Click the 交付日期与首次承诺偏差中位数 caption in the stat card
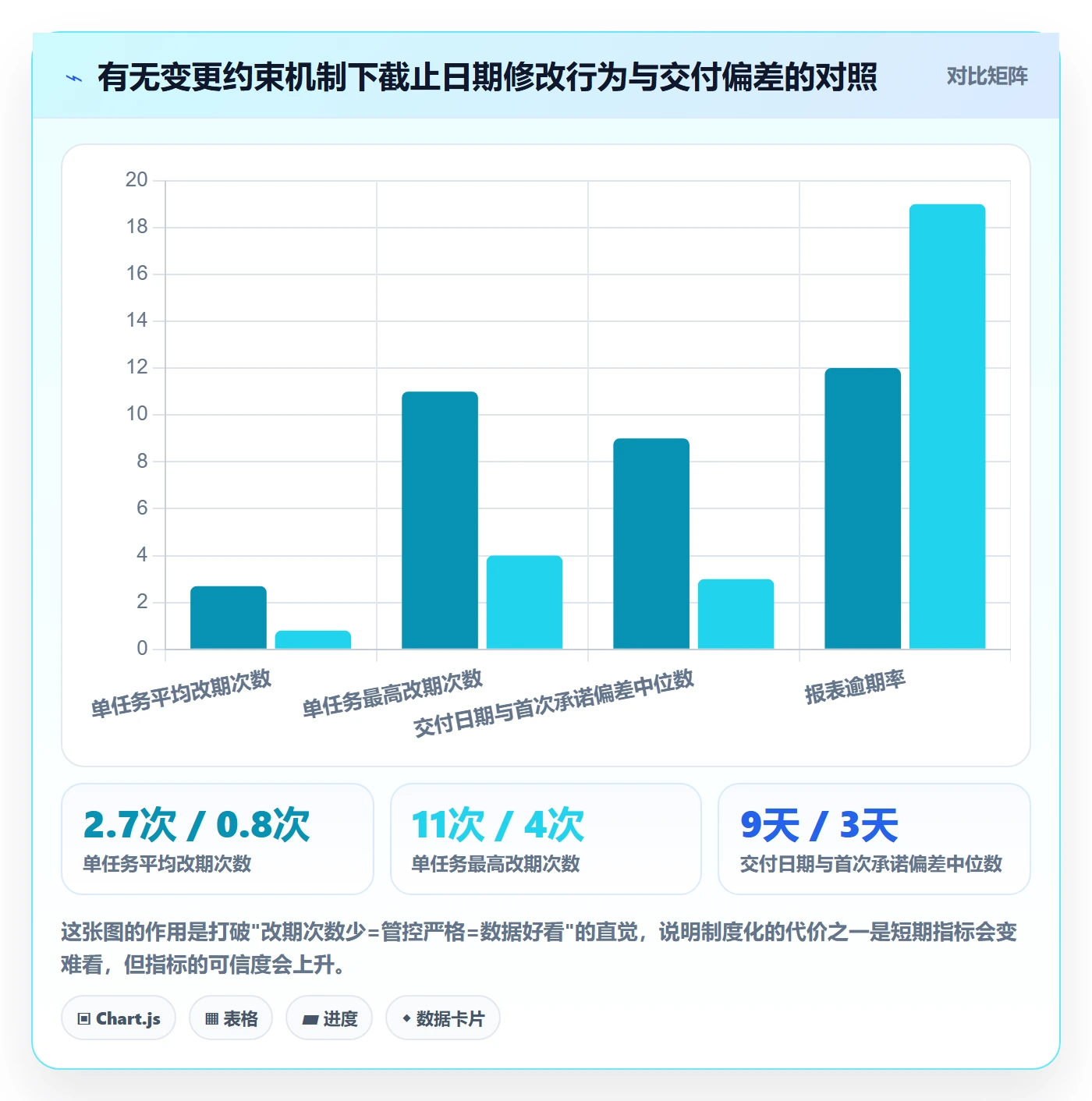1092x1101 pixels. pyautogui.click(x=871, y=864)
